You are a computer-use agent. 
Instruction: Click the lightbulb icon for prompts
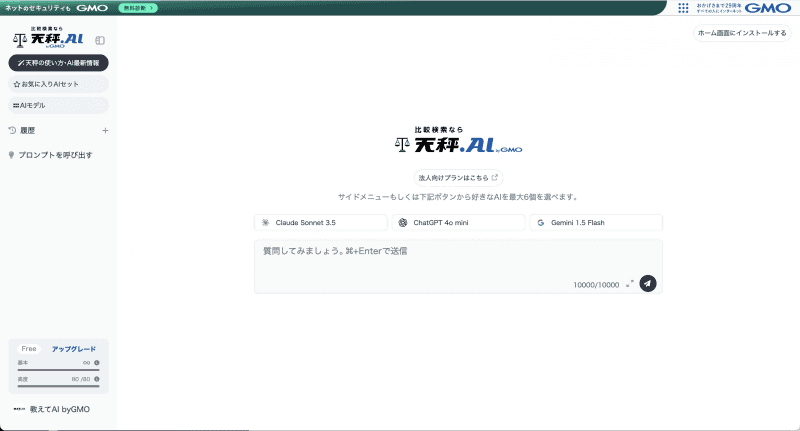tap(11, 155)
